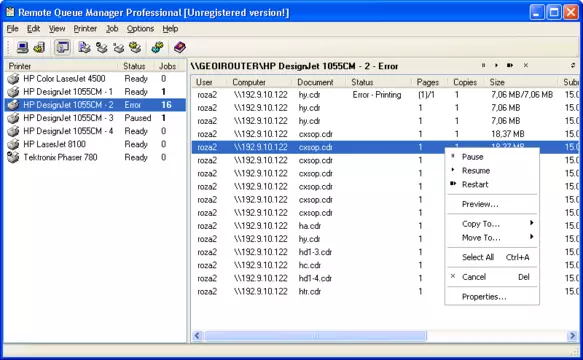Click the computer monitor toolbar icon
This screenshot has height=360, width=583.
click(x=22, y=47)
